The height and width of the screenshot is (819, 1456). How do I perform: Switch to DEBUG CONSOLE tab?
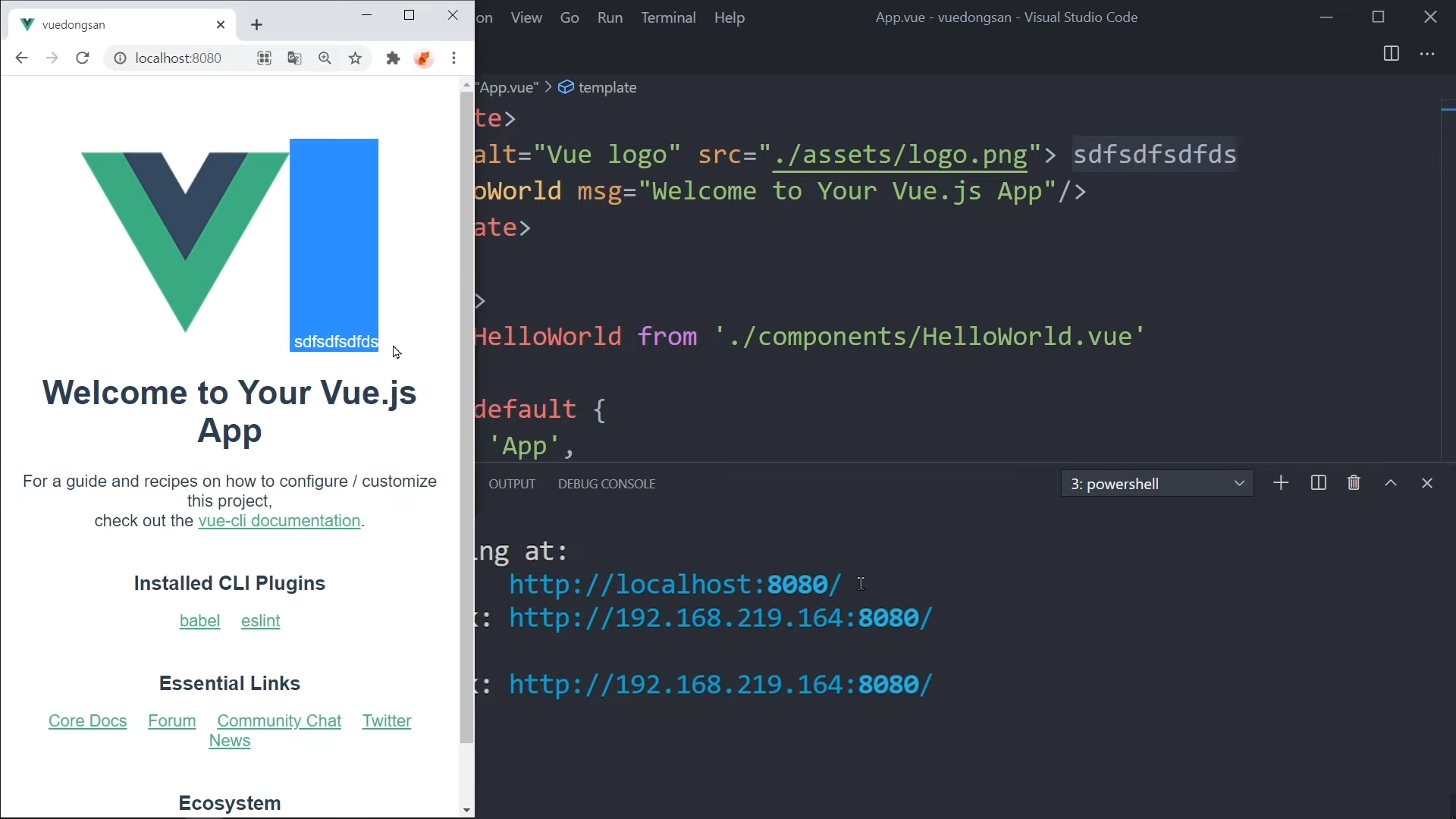[x=607, y=484]
